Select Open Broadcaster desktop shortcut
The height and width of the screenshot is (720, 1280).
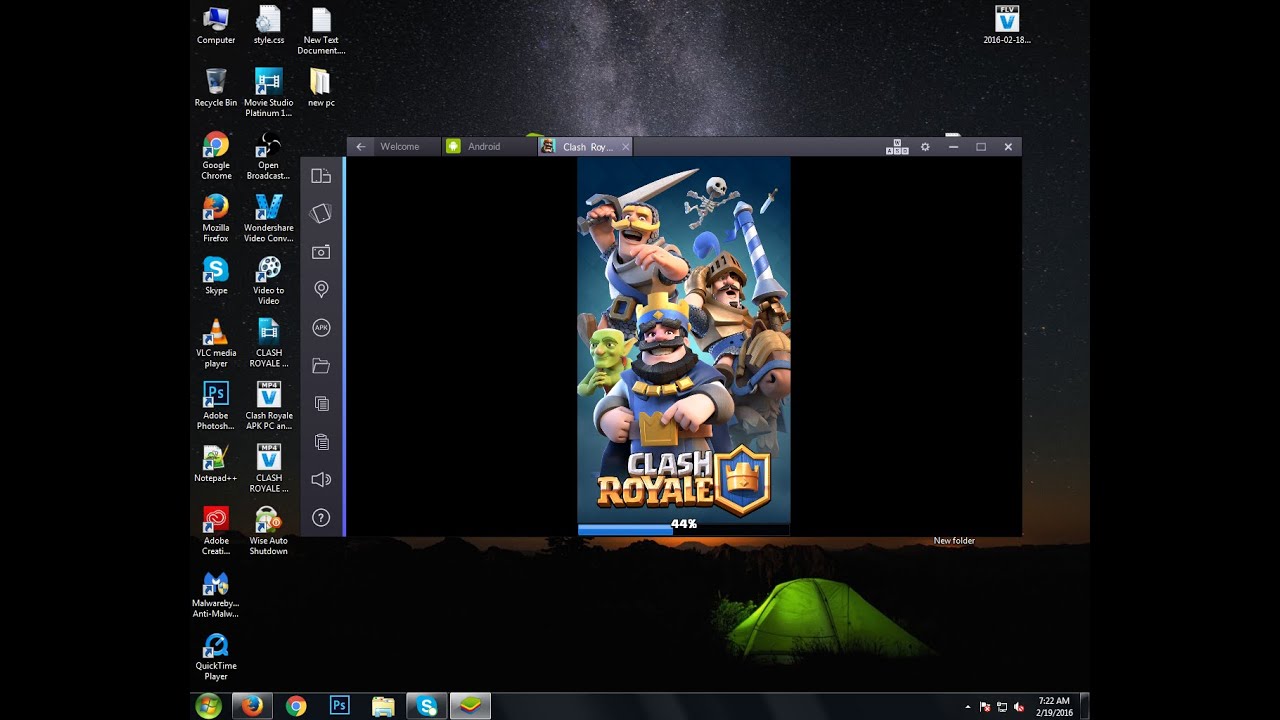point(269,155)
